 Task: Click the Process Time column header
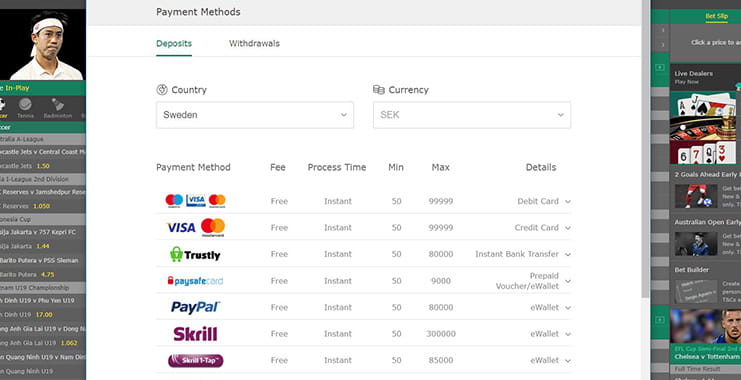pyautogui.click(x=337, y=167)
